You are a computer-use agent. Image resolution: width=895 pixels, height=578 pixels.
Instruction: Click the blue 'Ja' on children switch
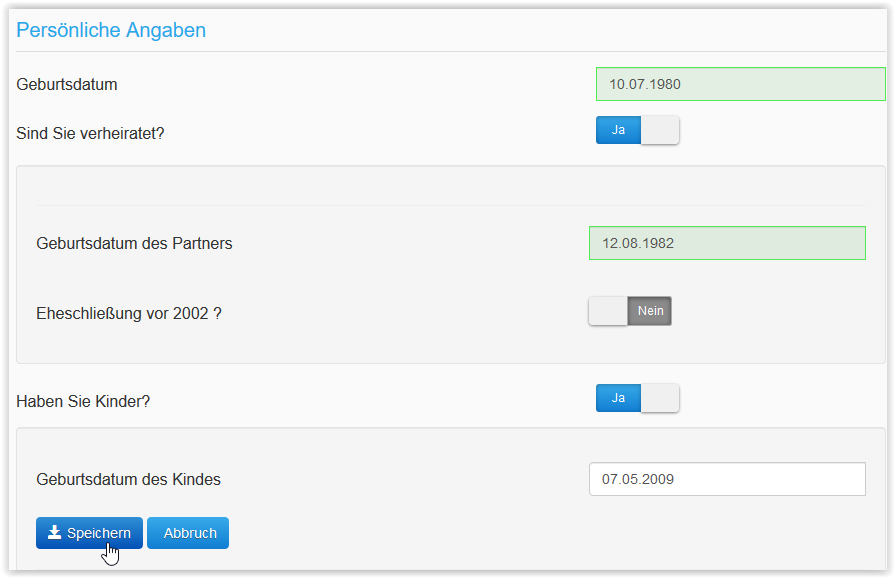pos(618,398)
